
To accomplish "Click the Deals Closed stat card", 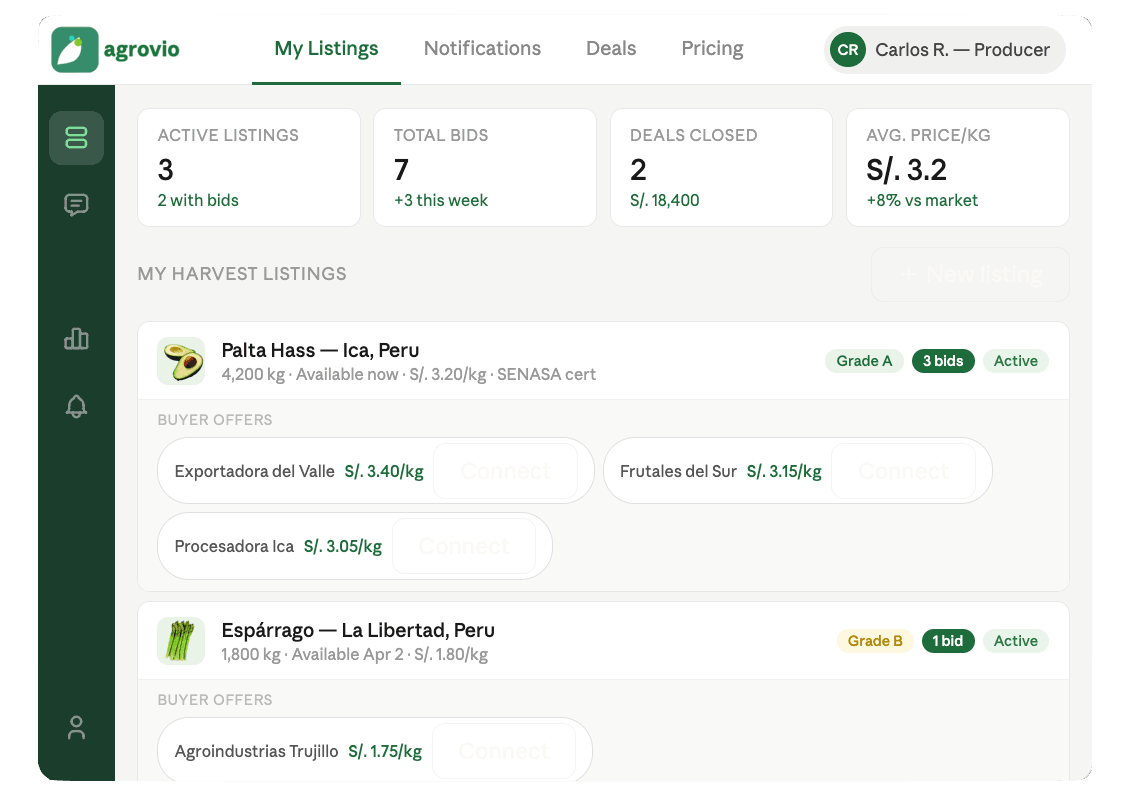I will coord(722,168).
